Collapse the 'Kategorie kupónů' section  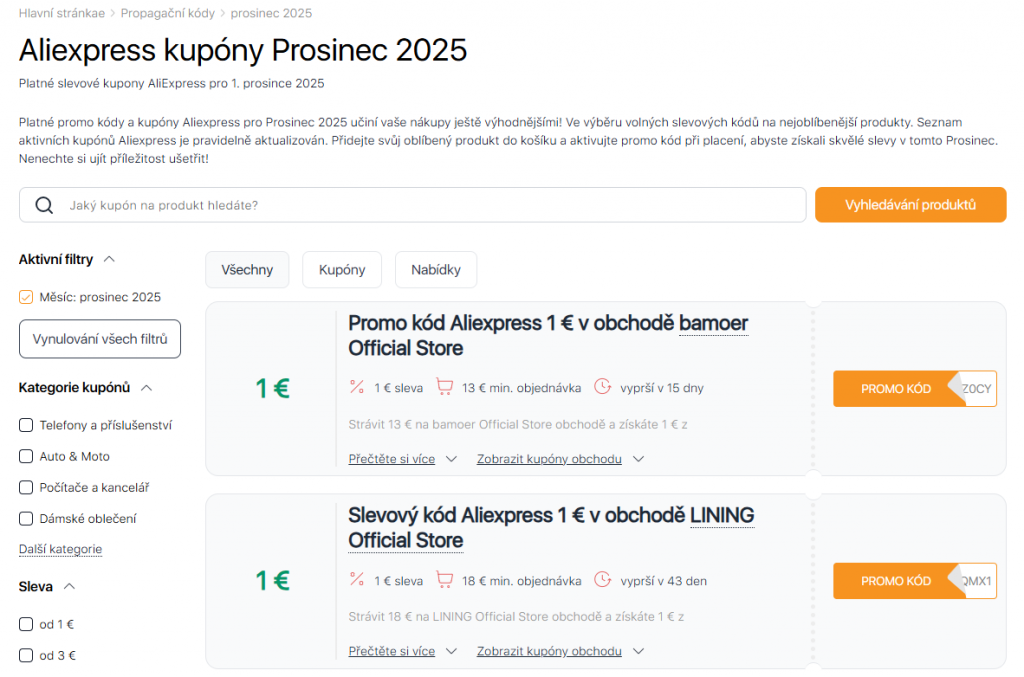[147, 387]
